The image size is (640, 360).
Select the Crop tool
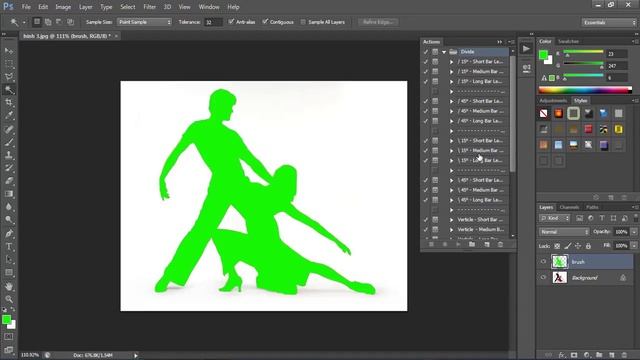tap(9, 102)
